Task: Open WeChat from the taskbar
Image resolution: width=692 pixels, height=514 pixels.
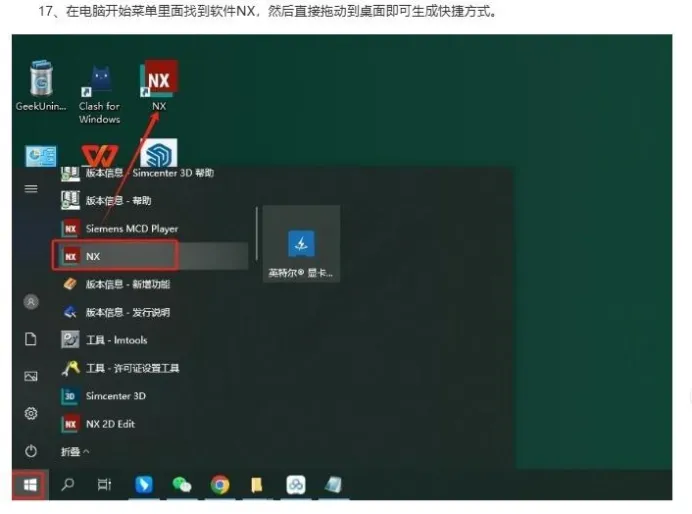Action: coord(181,484)
